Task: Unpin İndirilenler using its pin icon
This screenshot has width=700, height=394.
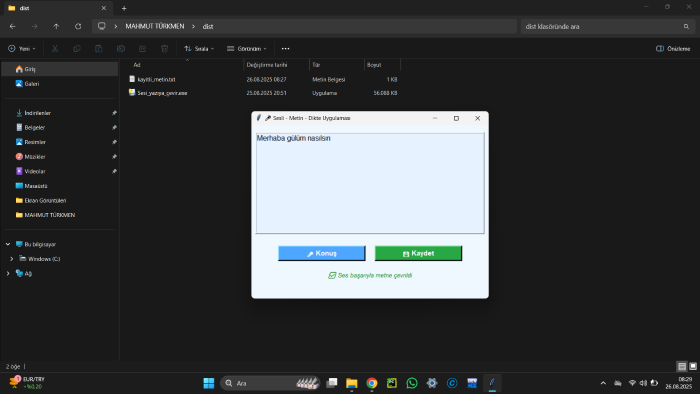Action: click(x=114, y=113)
